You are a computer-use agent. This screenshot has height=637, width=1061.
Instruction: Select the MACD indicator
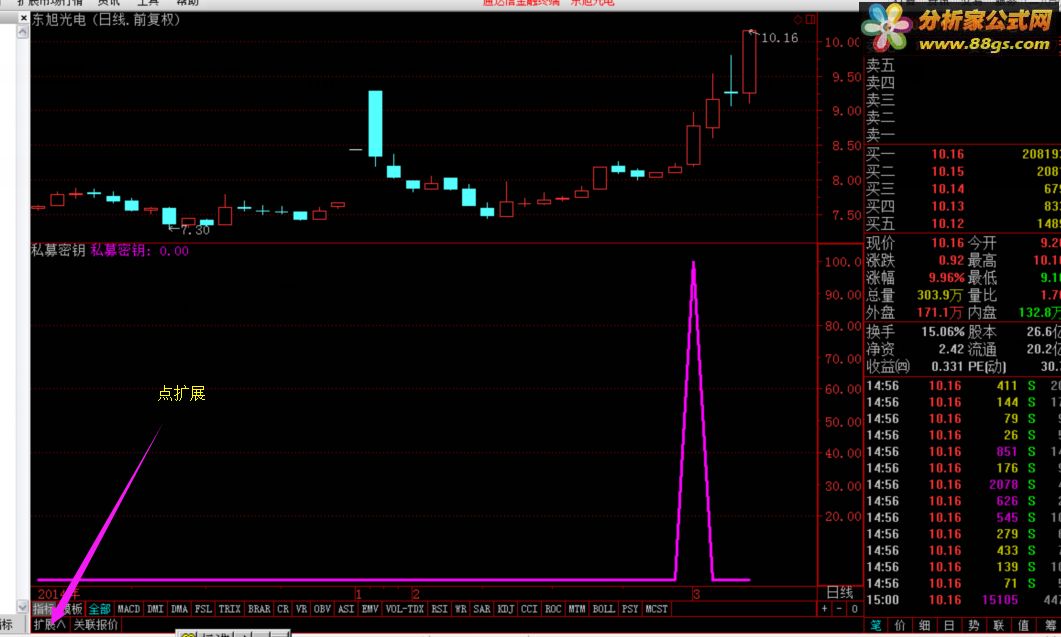coord(129,609)
